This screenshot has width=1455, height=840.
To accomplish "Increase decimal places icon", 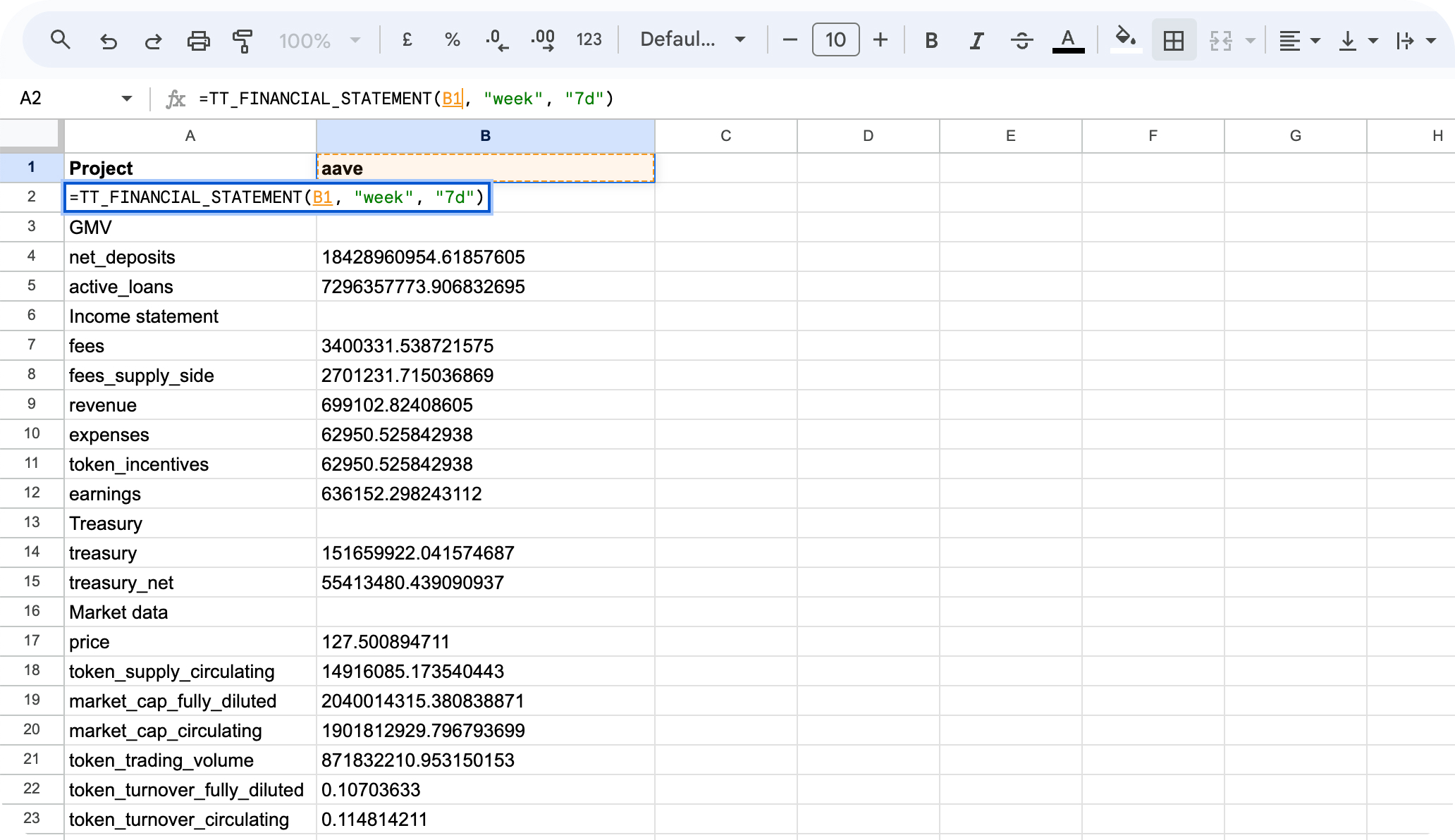I will (543, 40).
